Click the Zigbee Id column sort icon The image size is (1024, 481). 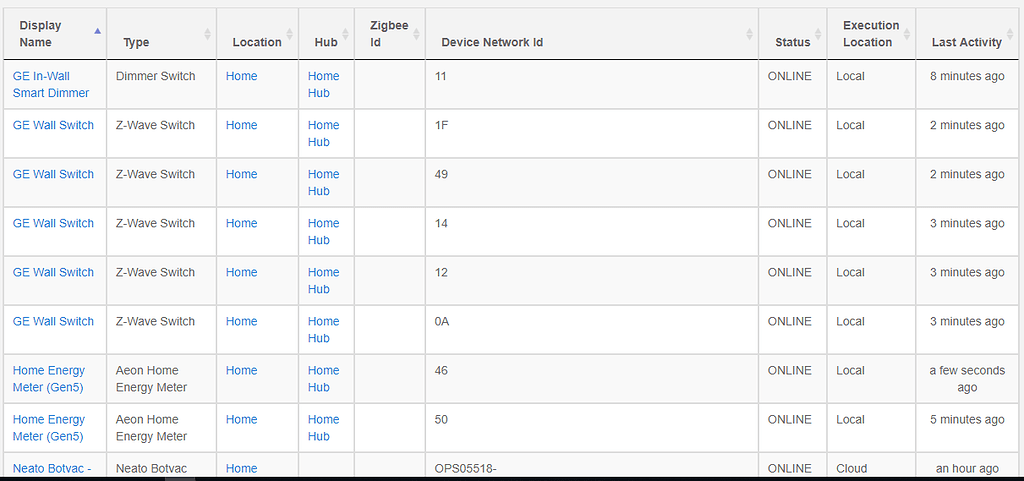(416, 34)
